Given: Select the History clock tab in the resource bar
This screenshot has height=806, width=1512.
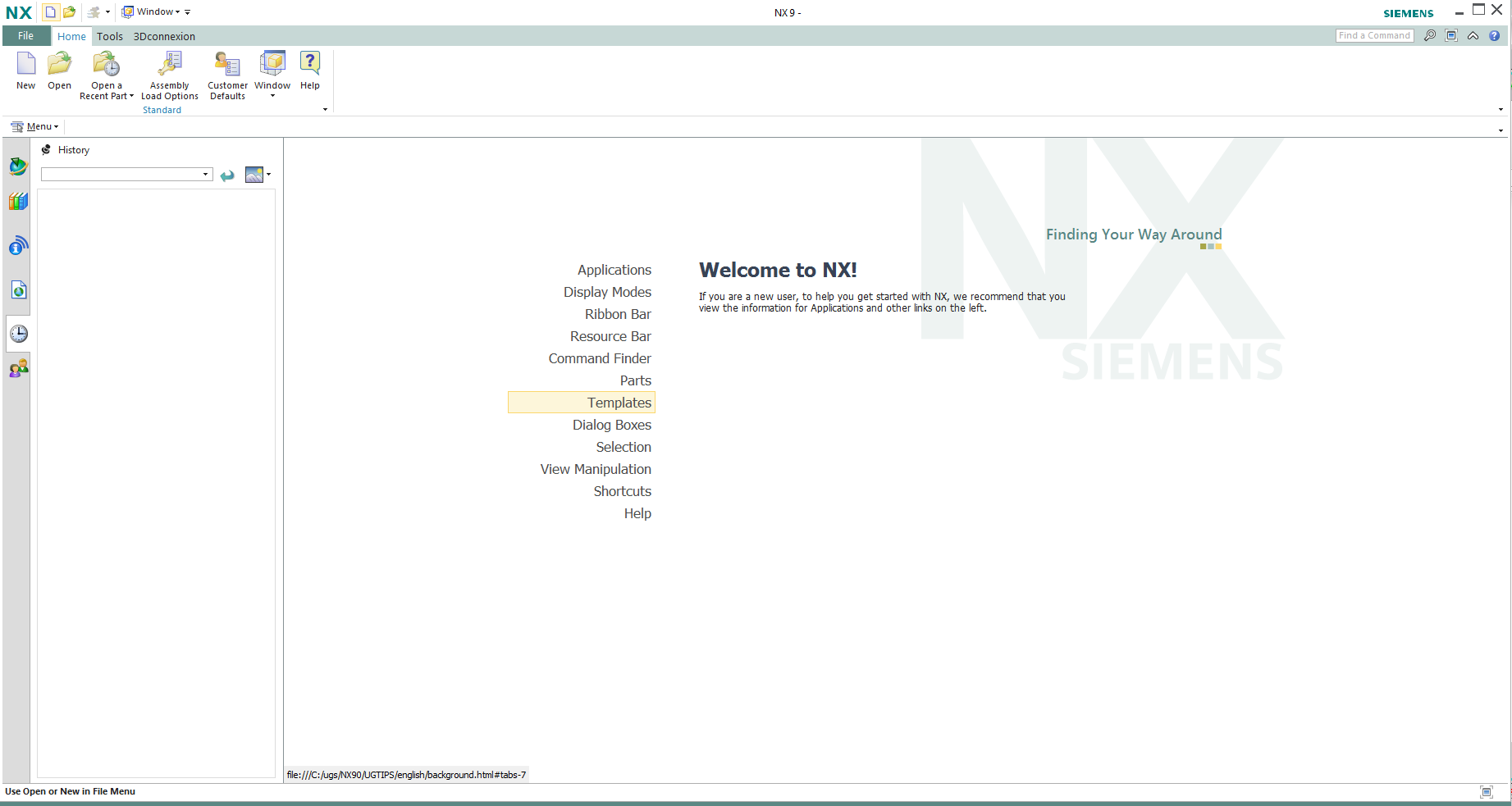Looking at the screenshot, I should 18,334.
